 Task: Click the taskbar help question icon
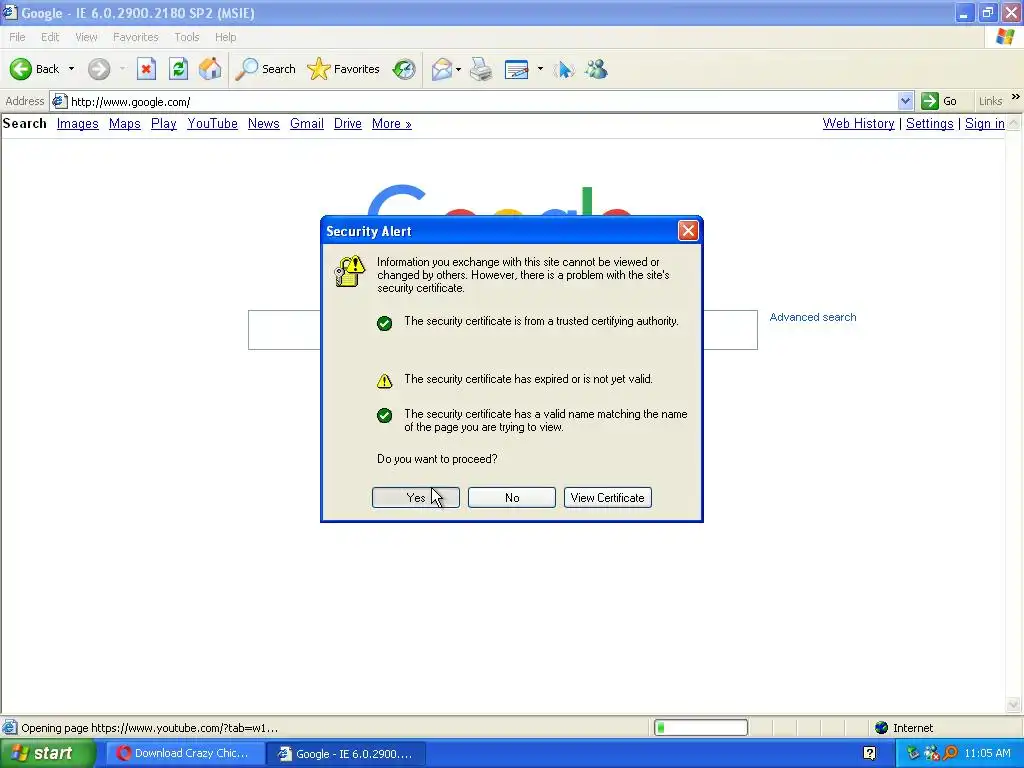[x=869, y=753]
